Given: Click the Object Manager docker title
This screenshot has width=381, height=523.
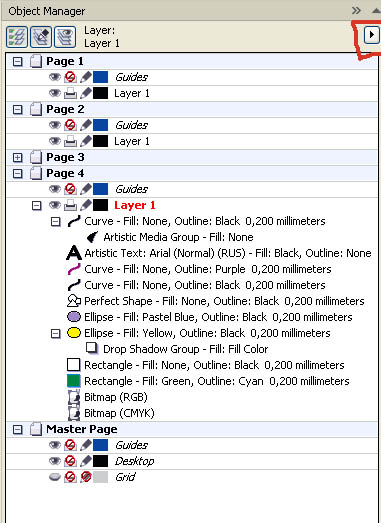Looking at the screenshot, I should pos(47,11).
